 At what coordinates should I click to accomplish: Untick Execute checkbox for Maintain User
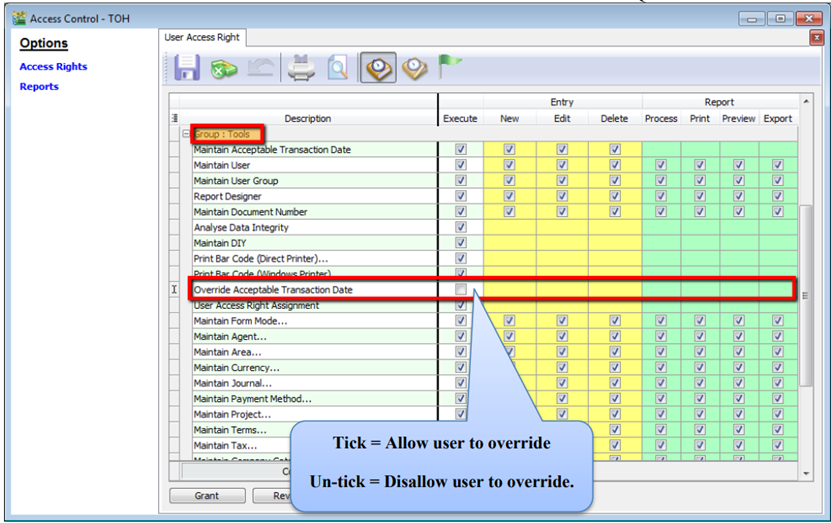460,165
